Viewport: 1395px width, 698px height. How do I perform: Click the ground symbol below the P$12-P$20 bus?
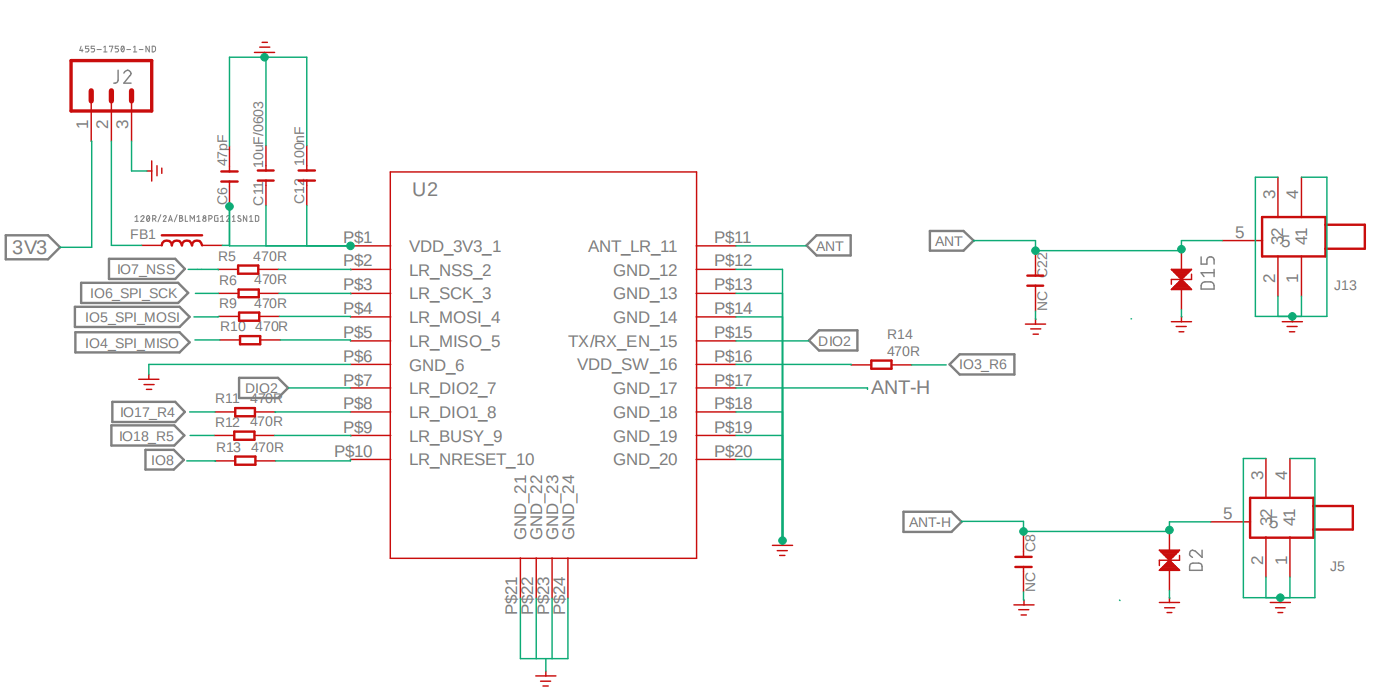click(781, 547)
